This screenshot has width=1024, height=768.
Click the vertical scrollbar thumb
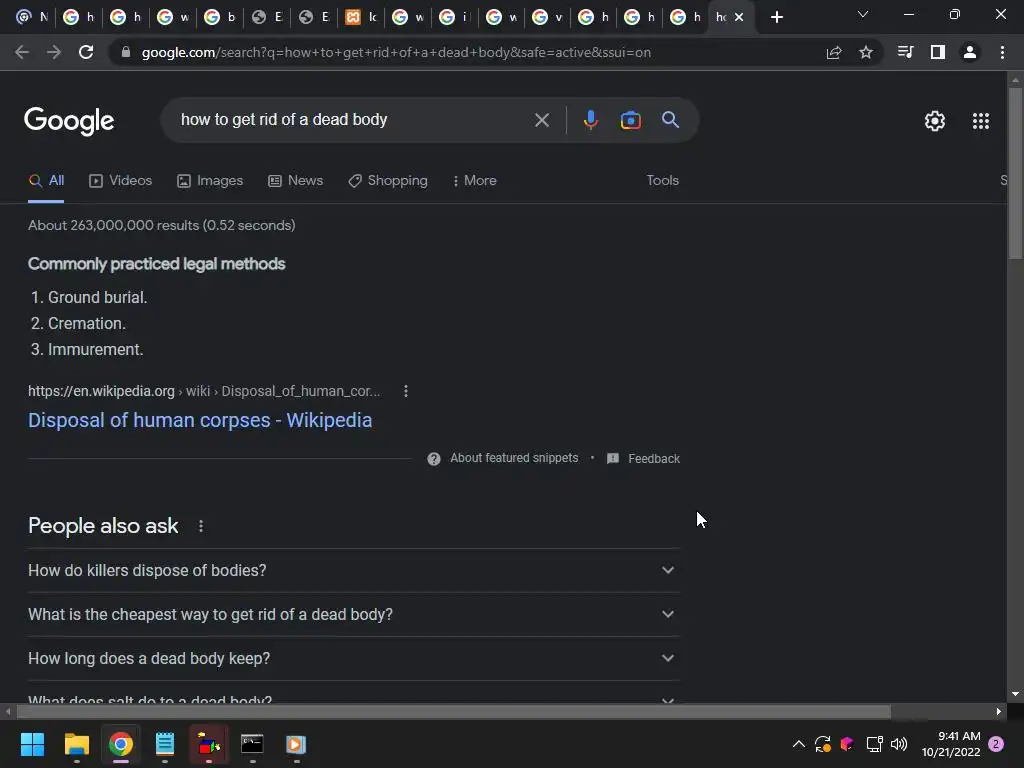pyautogui.click(x=1015, y=173)
